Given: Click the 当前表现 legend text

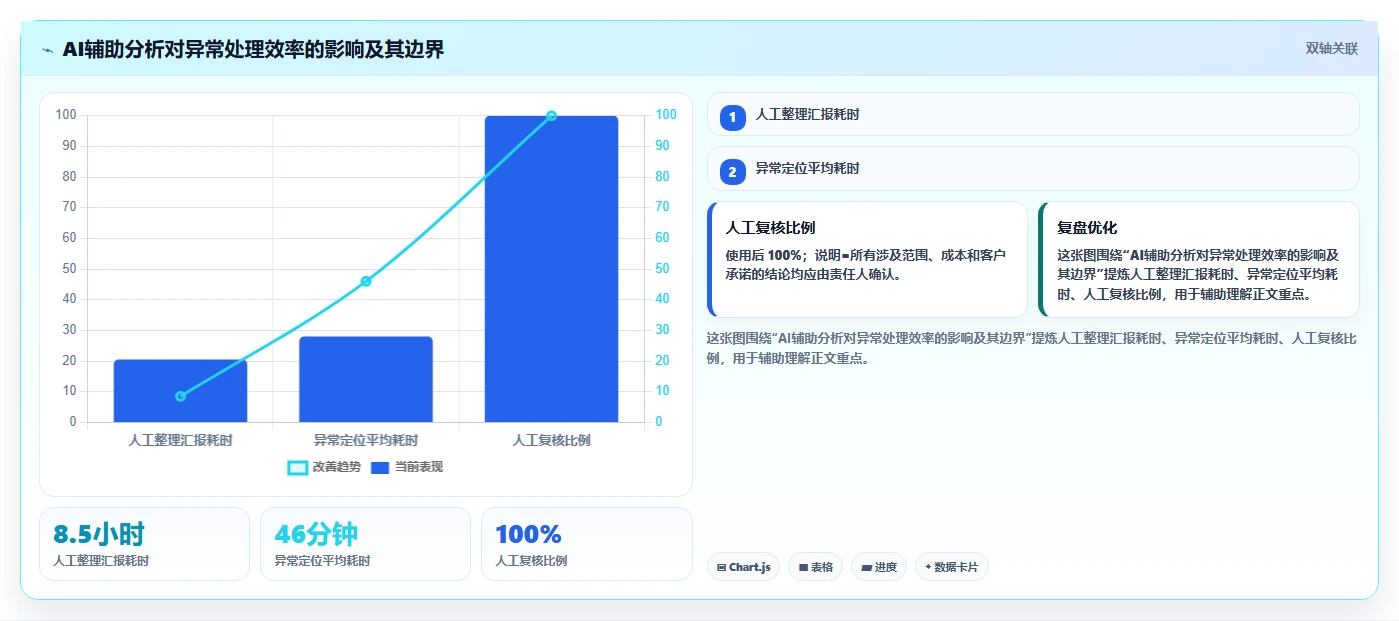Looking at the screenshot, I should pyautogui.click(x=419, y=467).
